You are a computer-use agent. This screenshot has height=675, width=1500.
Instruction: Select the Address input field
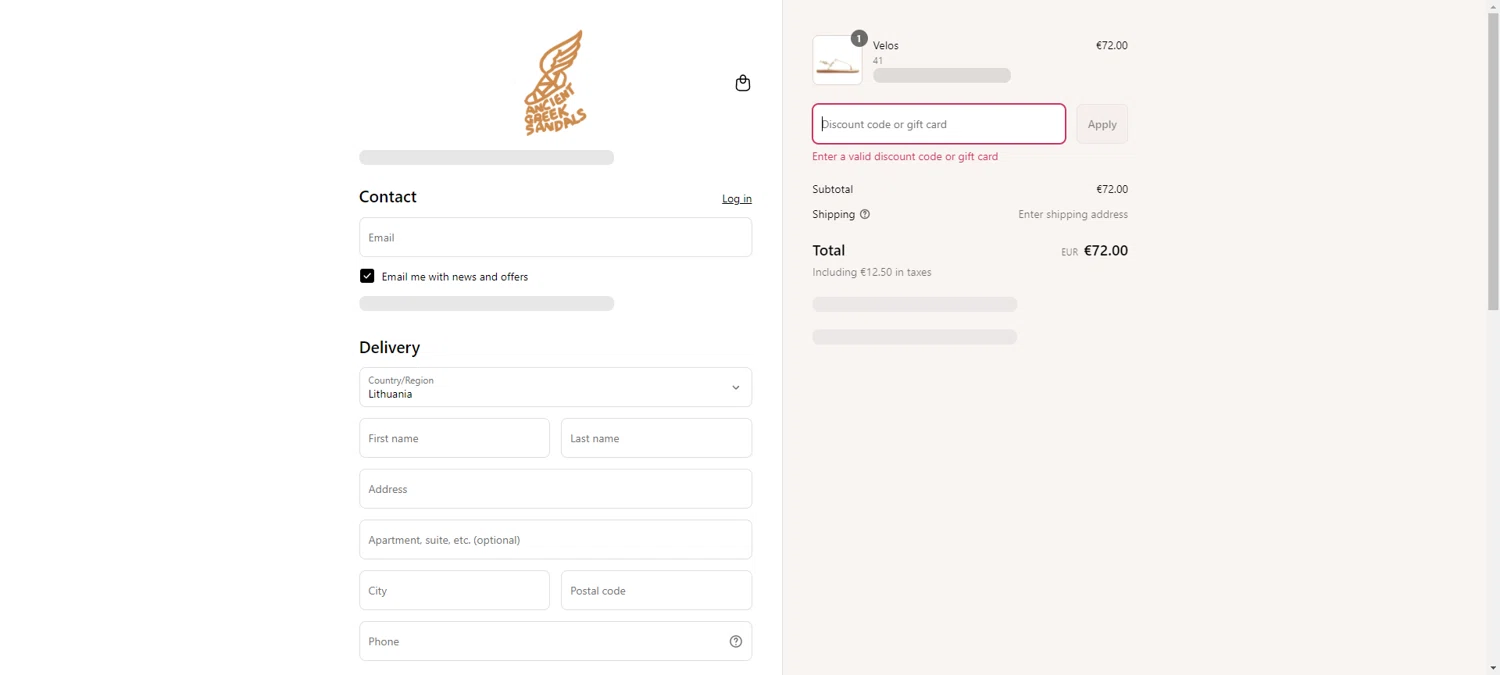(555, 490)
